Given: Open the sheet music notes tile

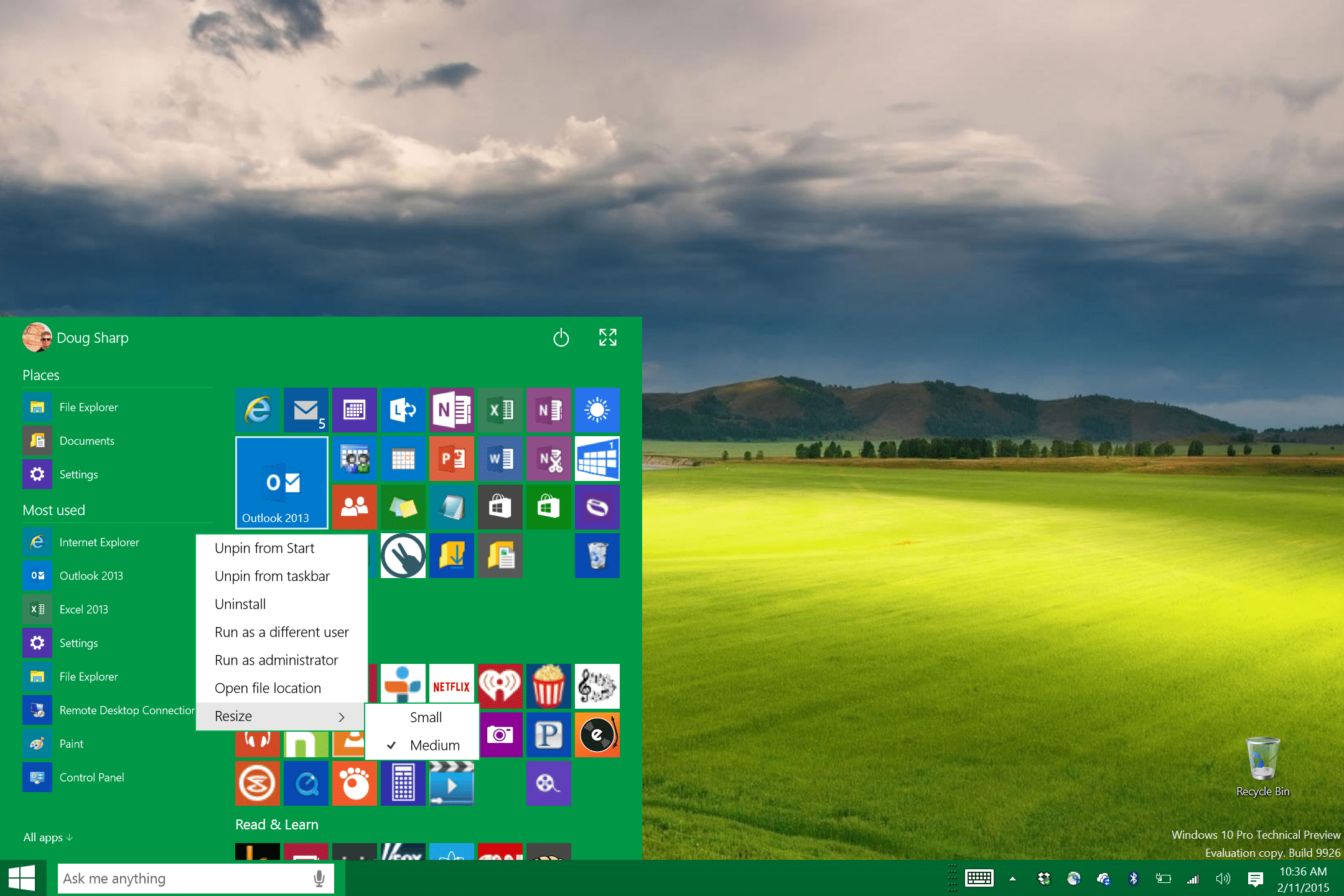Looking at the screenshot, I should pyautogui.click(x=597, y=686).
